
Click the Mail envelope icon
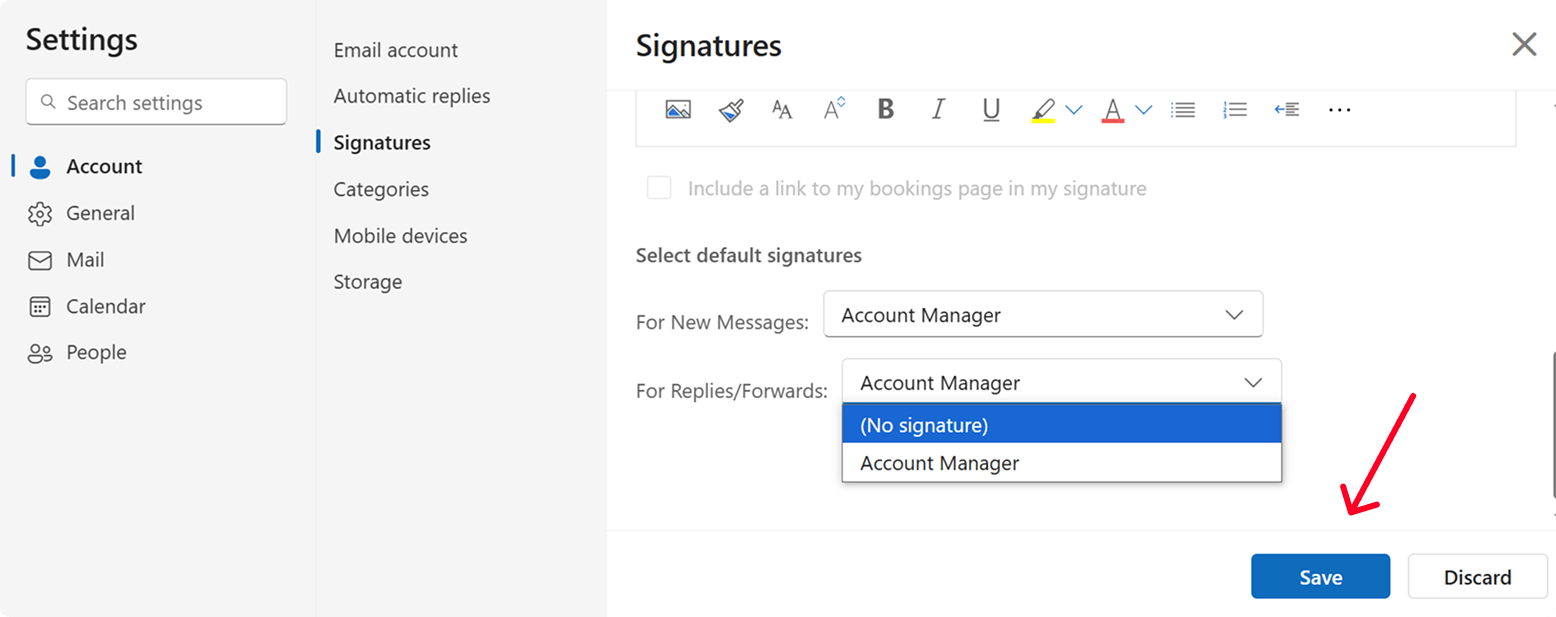click(40, 260)
